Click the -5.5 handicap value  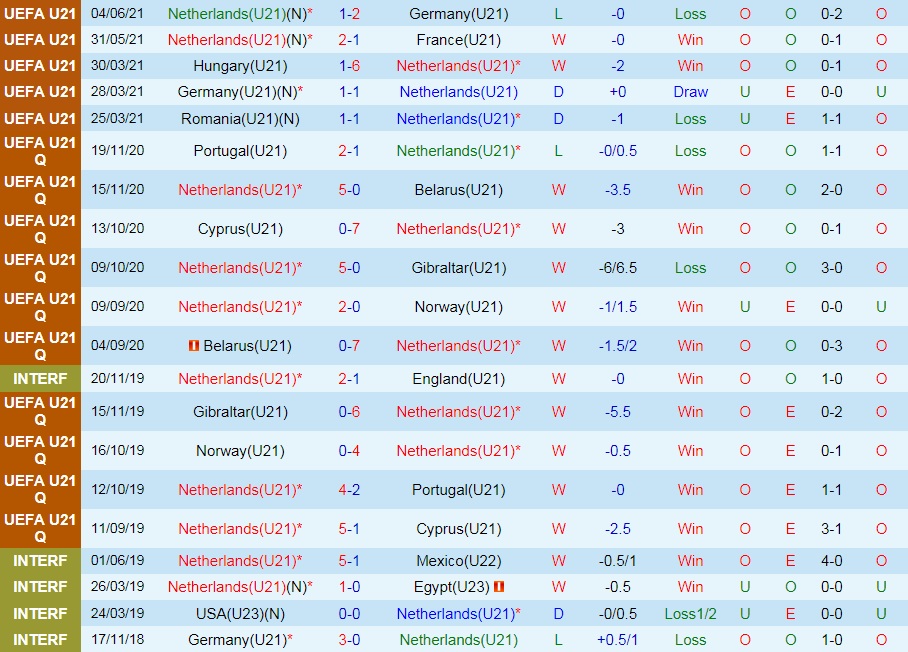[618, 412]
